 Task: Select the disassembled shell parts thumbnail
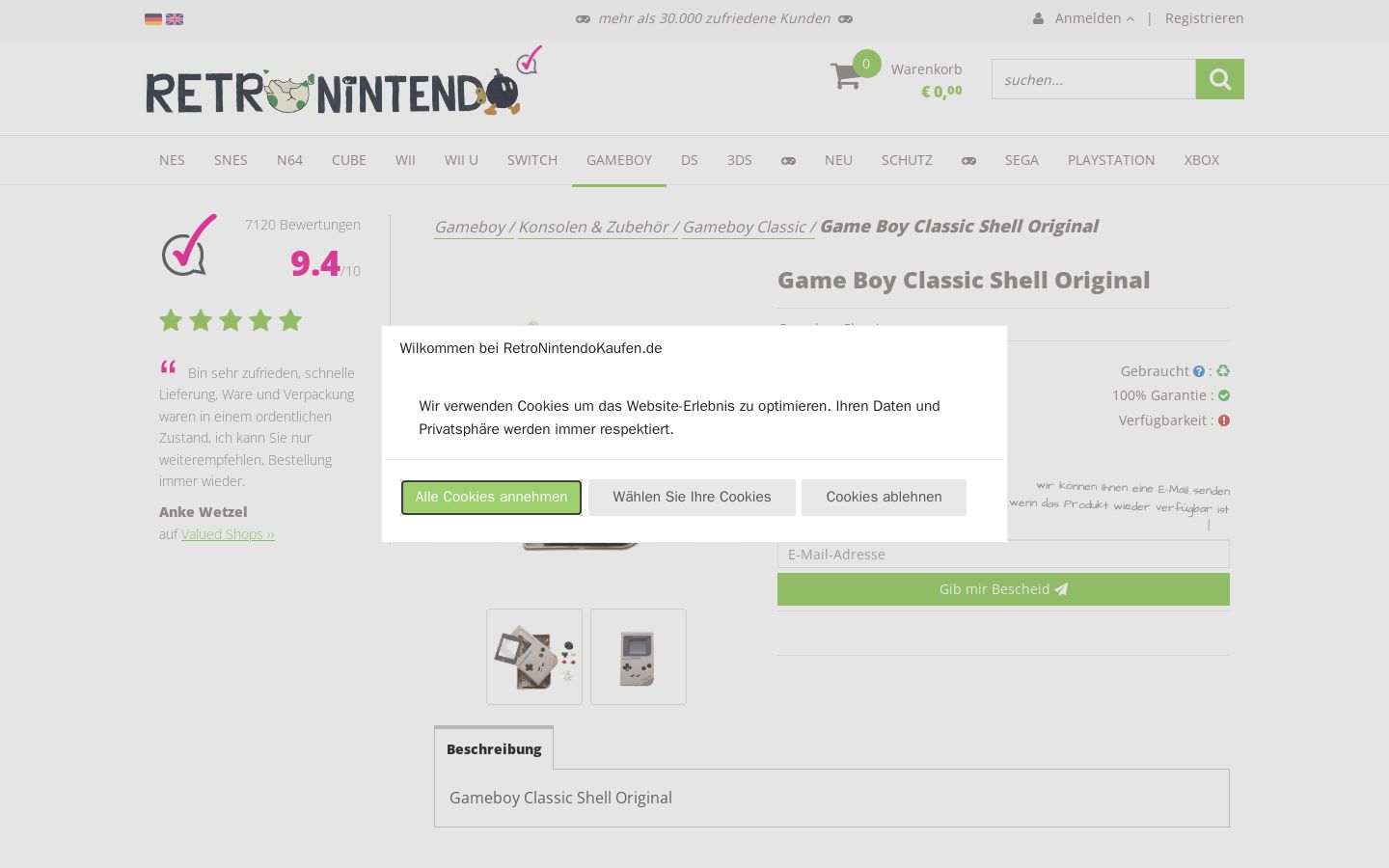(534, 657)
